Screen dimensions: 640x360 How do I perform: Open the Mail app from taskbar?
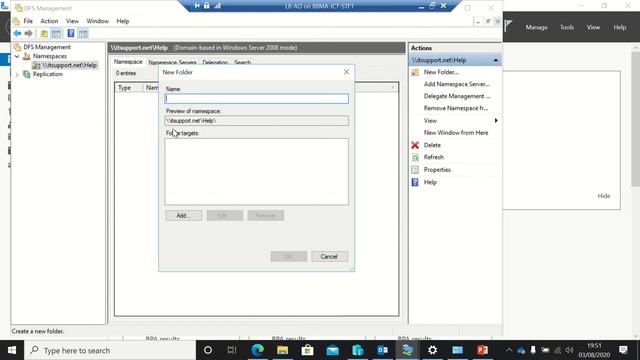pos(333,350)
